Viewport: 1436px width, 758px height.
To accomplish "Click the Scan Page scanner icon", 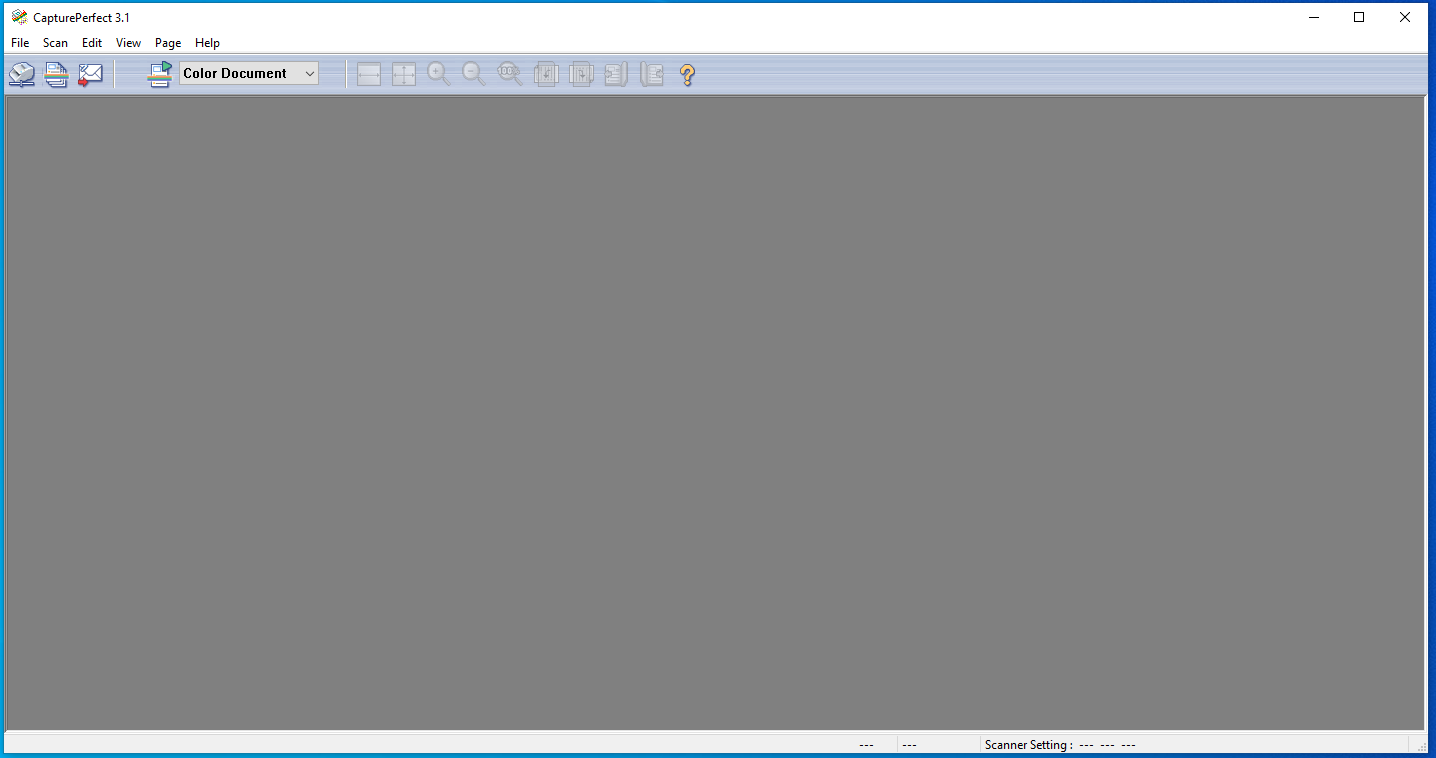I will pyautogui.click(x=22, y=74).
